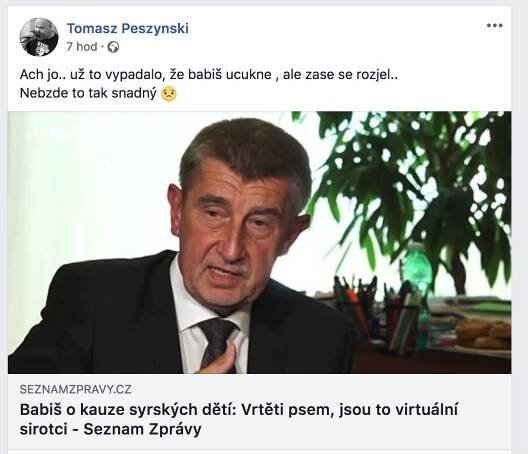The height and width of the screenshot is (454, 528).
Task: Click "Seznam Zprávy" at the headline's end
Action: pyautogui.click(x=142, y=429)
